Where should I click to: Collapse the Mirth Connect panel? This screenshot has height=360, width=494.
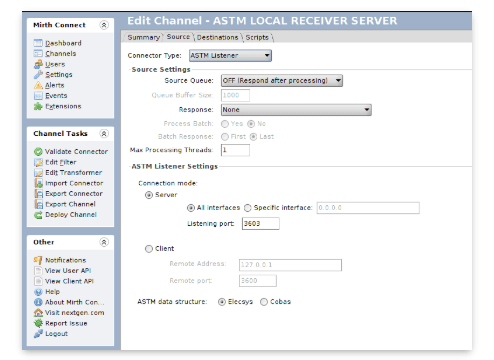tap(104, 25)
